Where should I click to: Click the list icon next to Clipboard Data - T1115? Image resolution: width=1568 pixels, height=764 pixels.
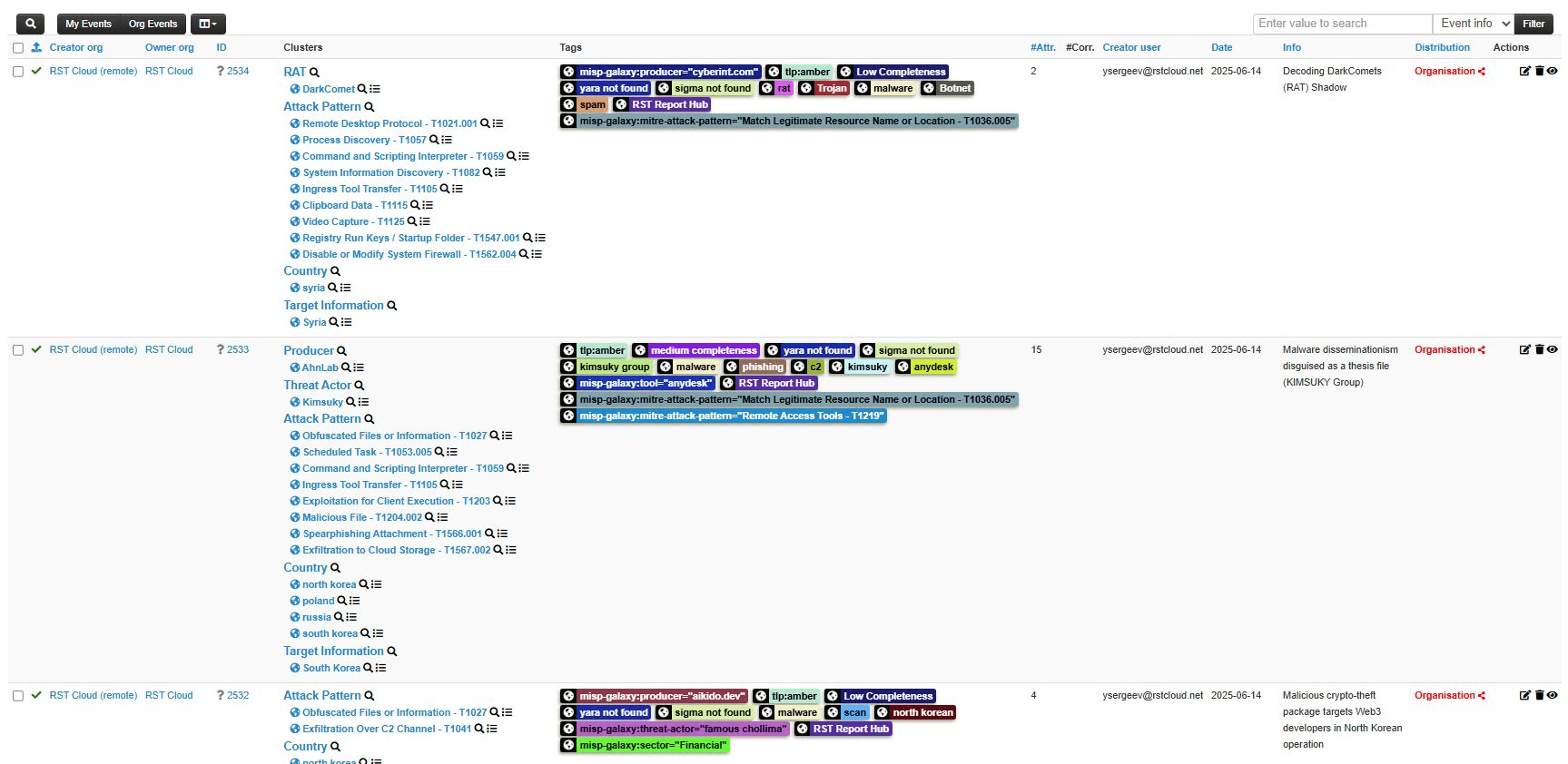pyautogui.click(x=428, y=205)
